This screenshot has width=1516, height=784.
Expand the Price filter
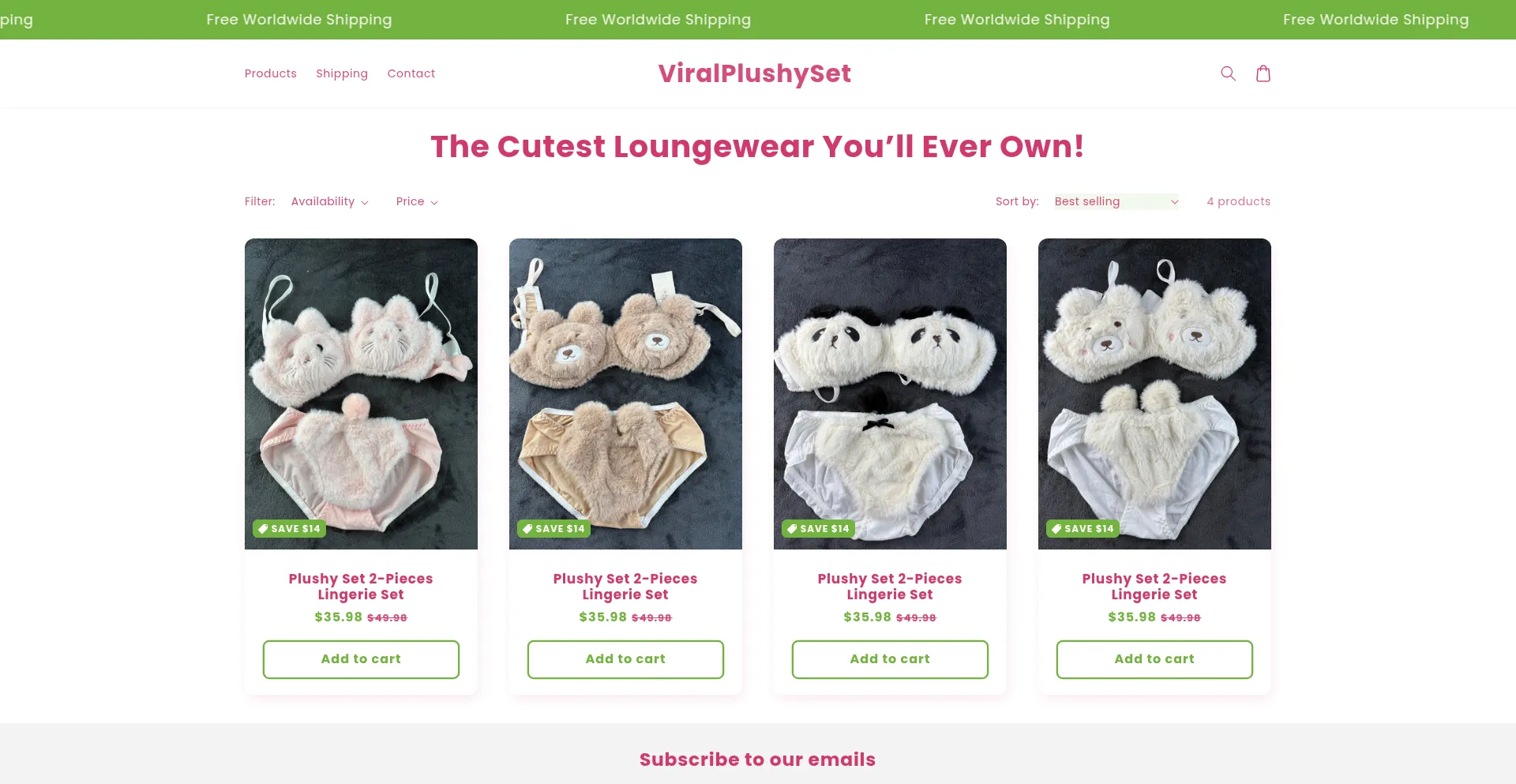tap(417, 201)
